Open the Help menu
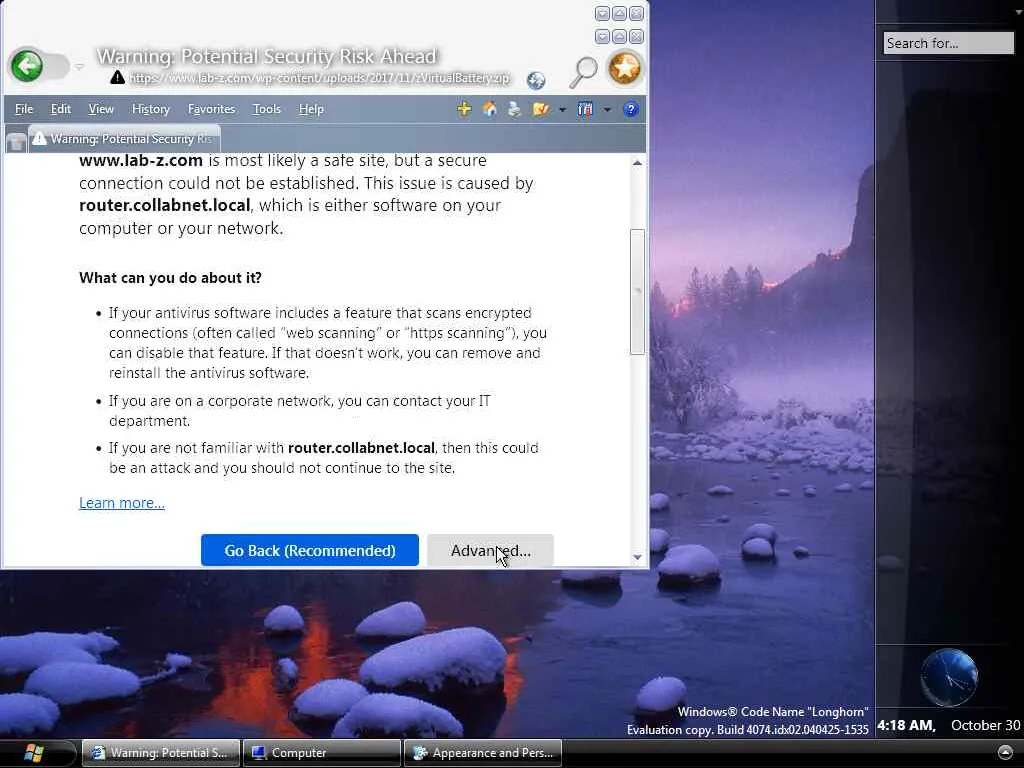The image size is (1024, 768). pos(312,109)
